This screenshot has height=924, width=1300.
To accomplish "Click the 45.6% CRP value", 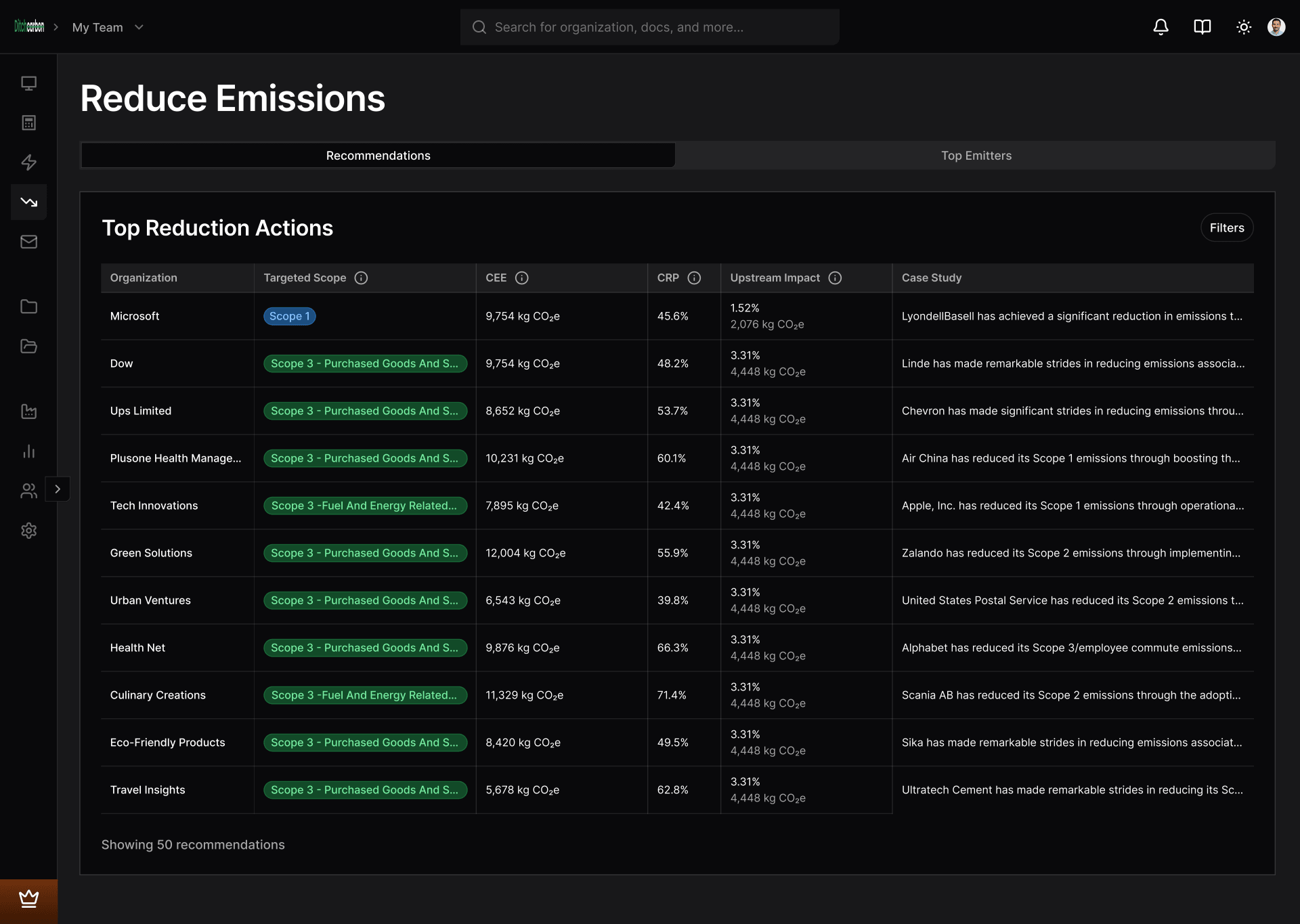I will [672, 316].
